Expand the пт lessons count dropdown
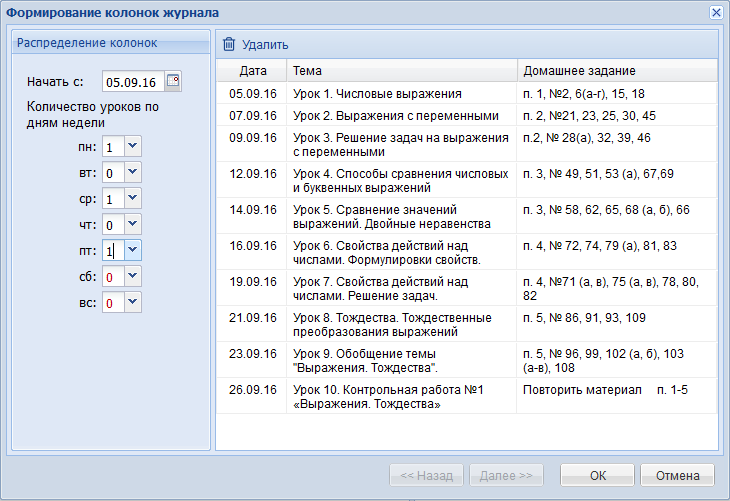The height and width of the screenshot is (501, 730). pyautogui.click(x=133, y=251)
